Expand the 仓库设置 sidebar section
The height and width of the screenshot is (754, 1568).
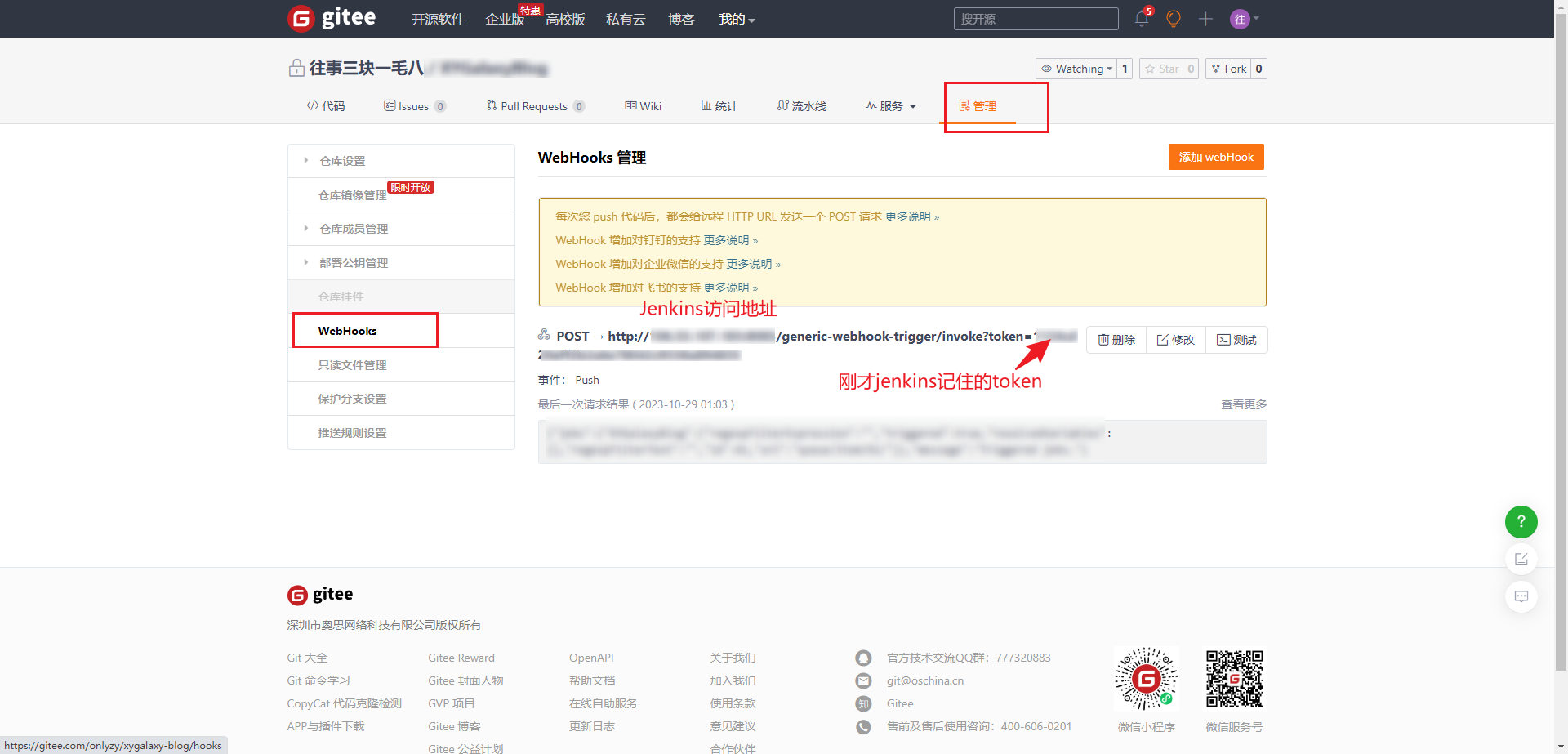(x=342, y=161)
